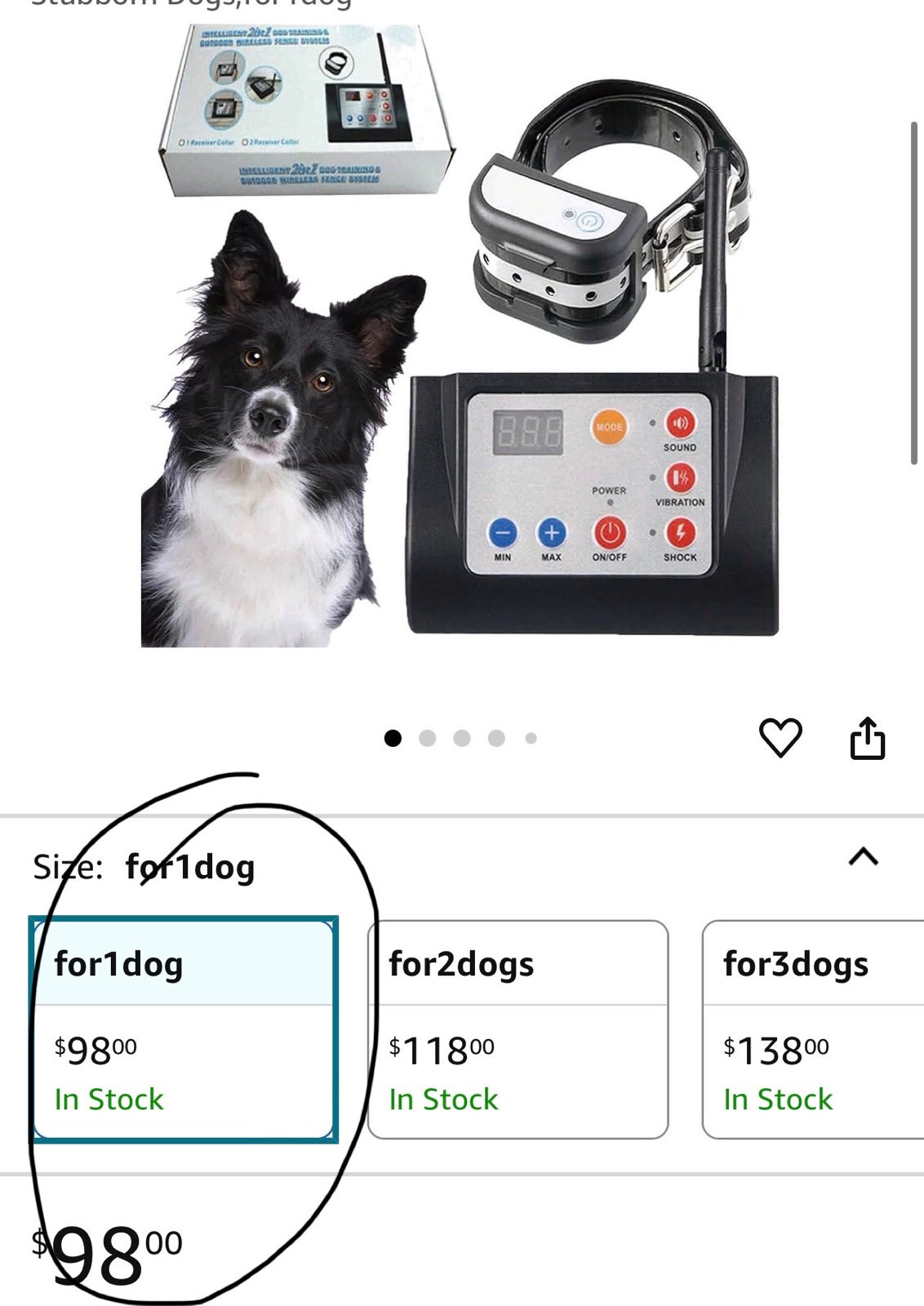Tap the $98.00 main price
Screen dimensions: 924x1306
click(107, 1255)
